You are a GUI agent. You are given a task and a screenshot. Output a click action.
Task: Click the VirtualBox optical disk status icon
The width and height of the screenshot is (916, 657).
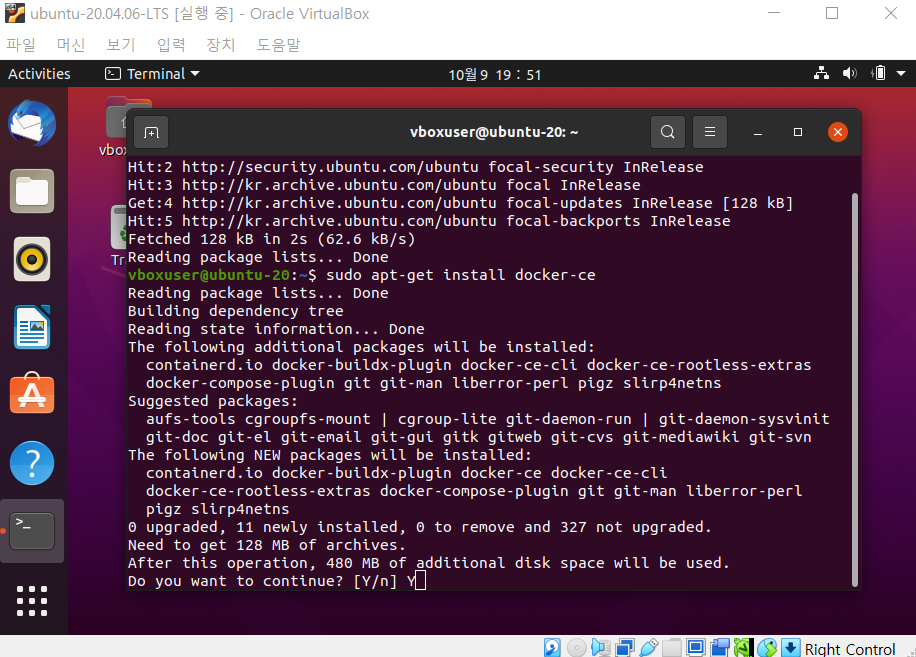click(577, 647)
